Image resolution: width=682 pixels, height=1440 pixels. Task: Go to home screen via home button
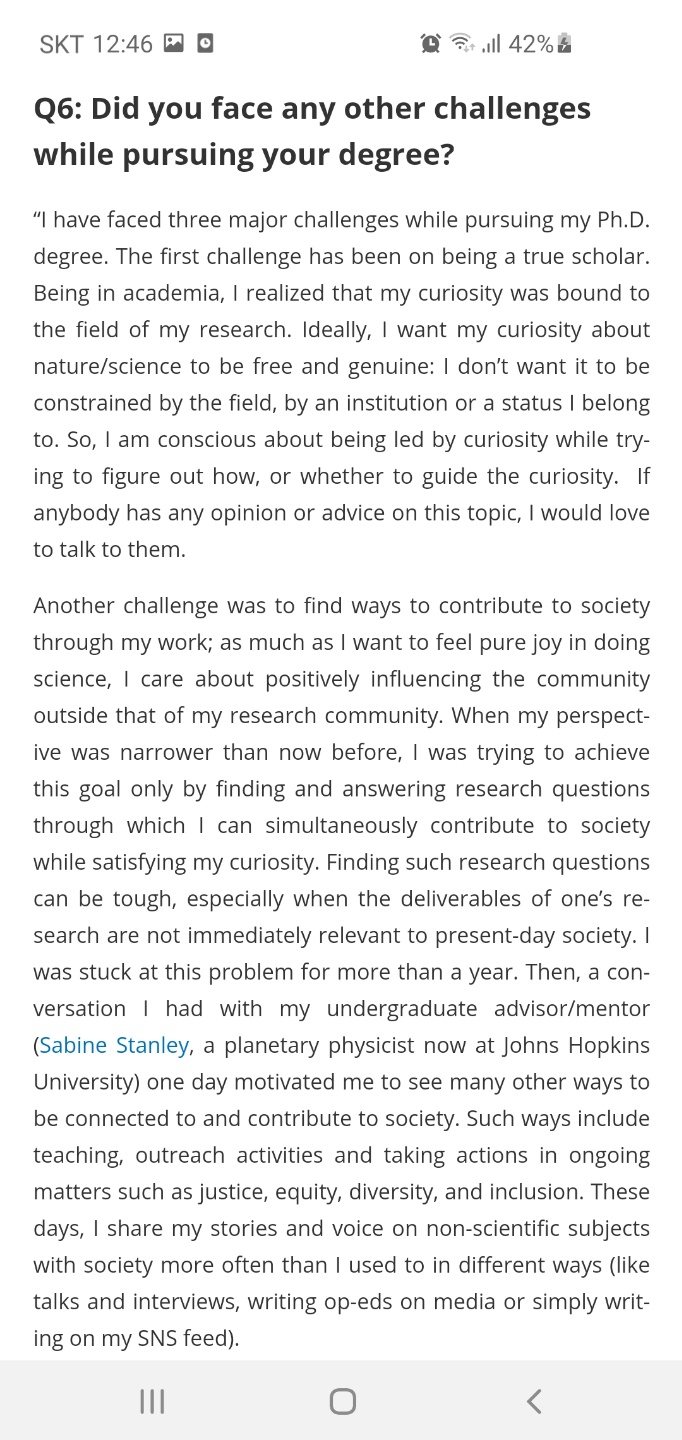(x=342, y=1401)
